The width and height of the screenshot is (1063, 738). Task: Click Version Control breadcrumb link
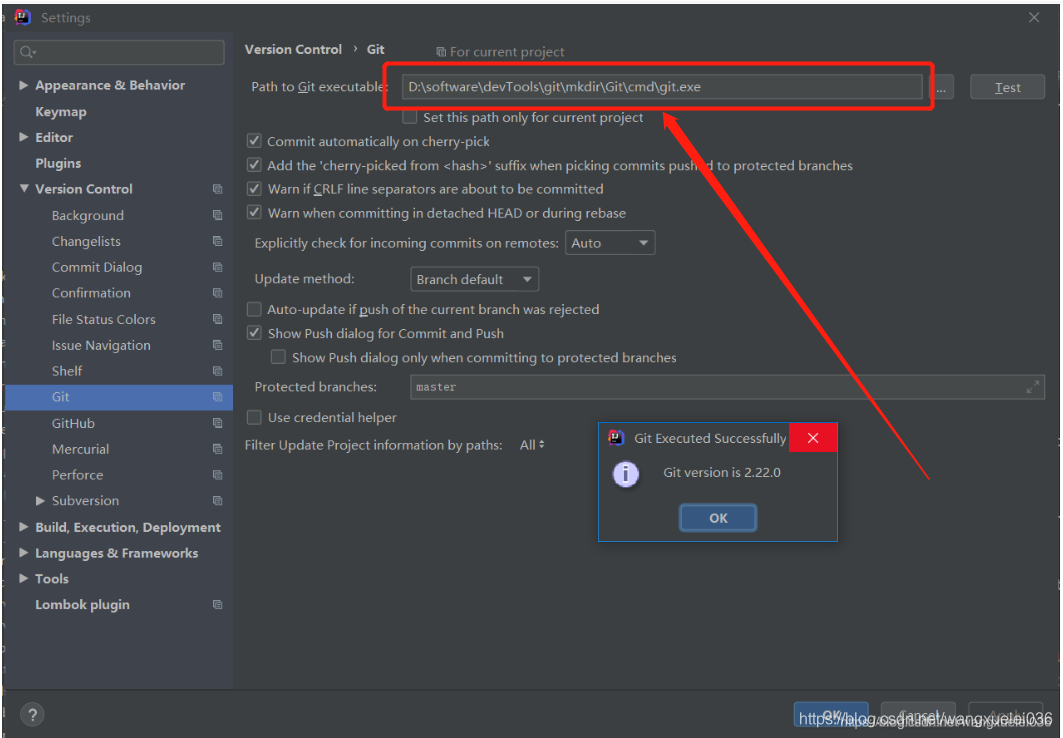[293, 49]
